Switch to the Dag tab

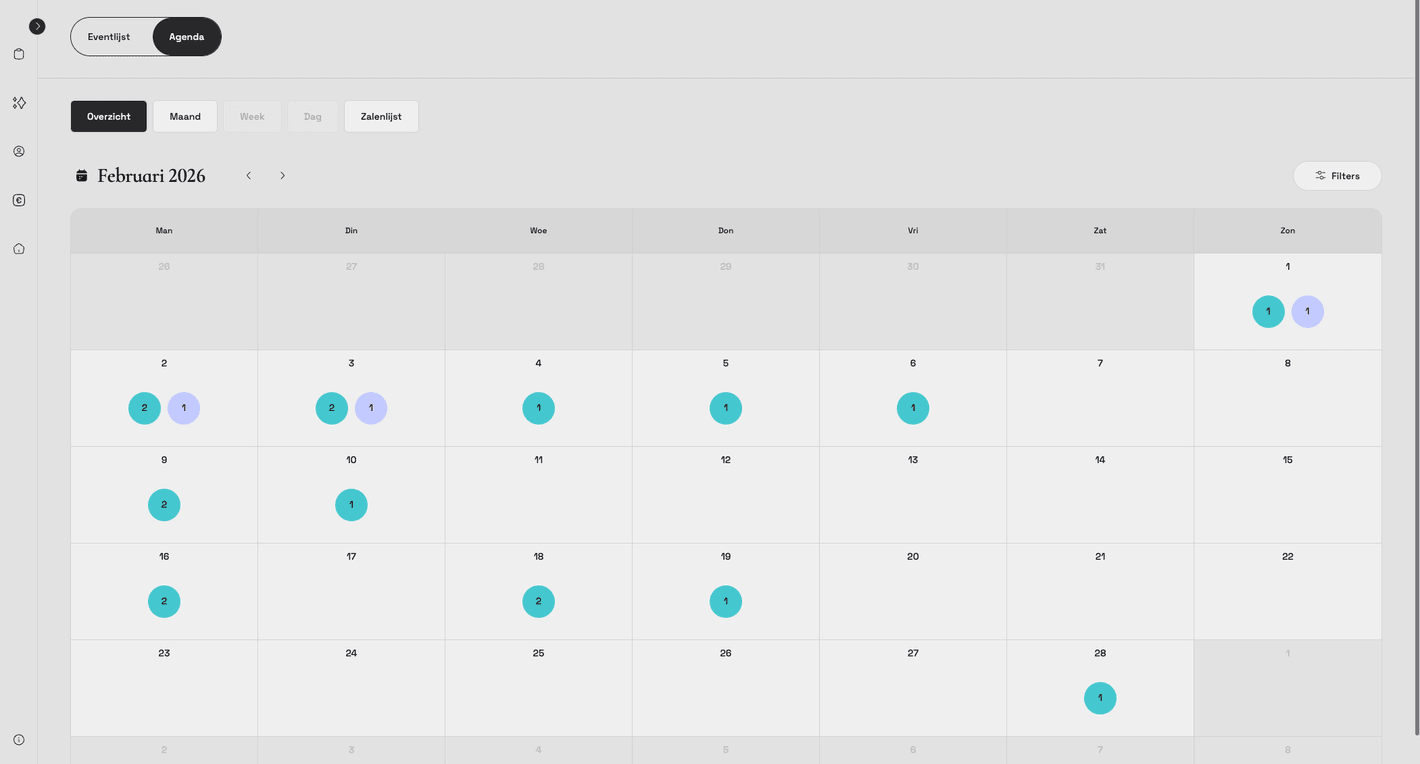click(313, 117)
